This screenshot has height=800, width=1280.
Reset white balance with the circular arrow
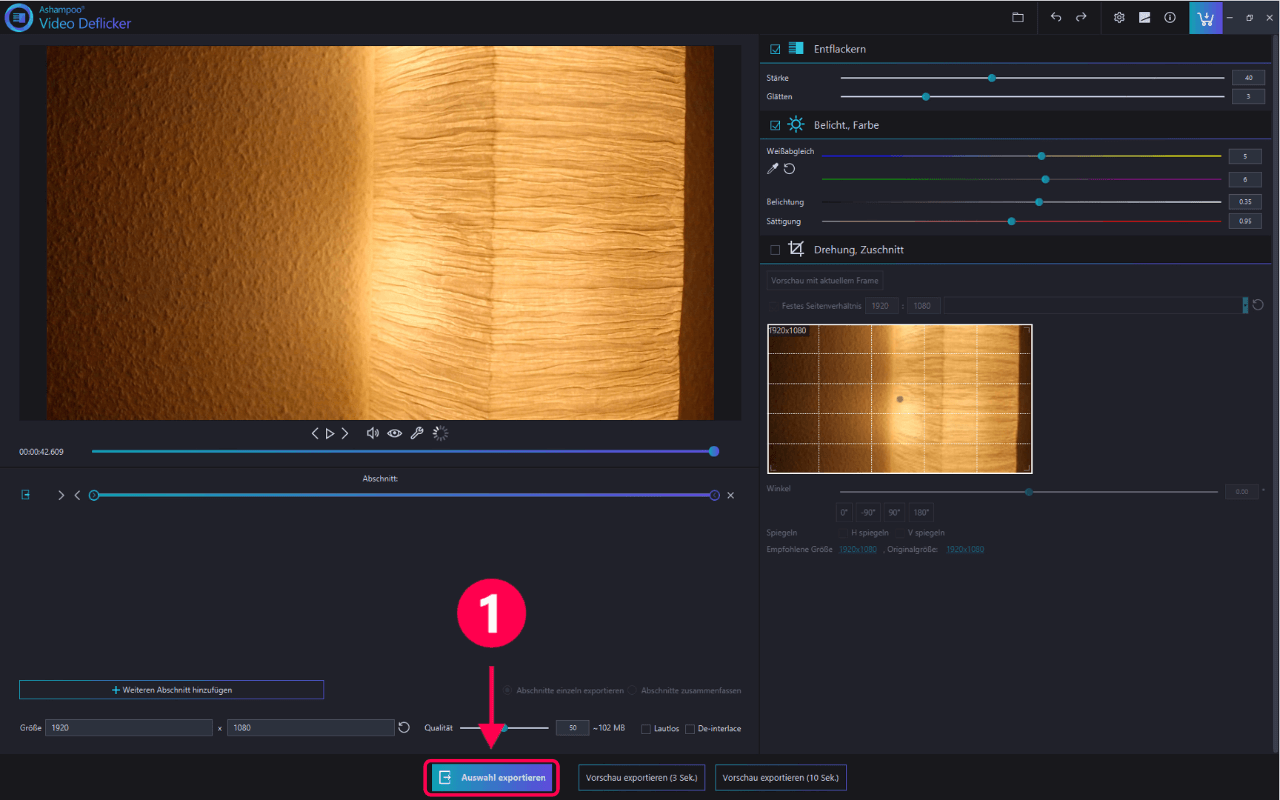[789, 169]
